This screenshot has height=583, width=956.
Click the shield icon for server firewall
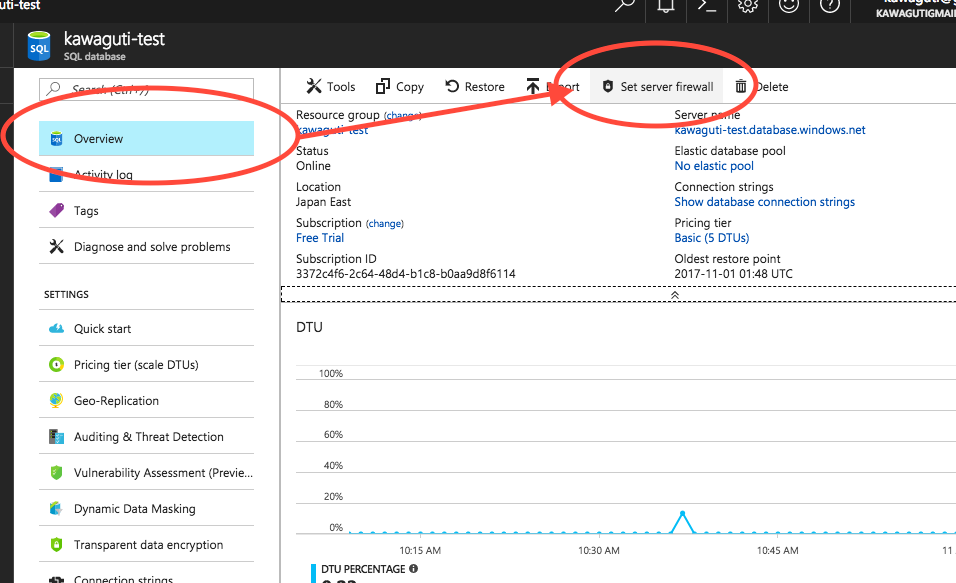click(607, 87)
